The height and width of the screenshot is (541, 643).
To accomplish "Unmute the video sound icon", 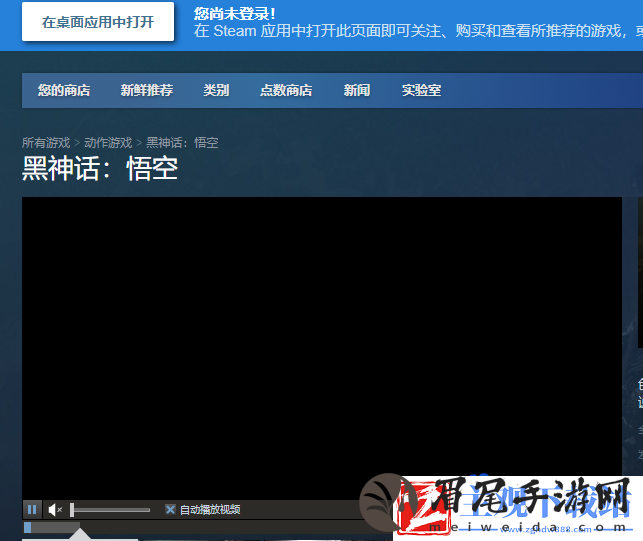I will tap(55, 510).
